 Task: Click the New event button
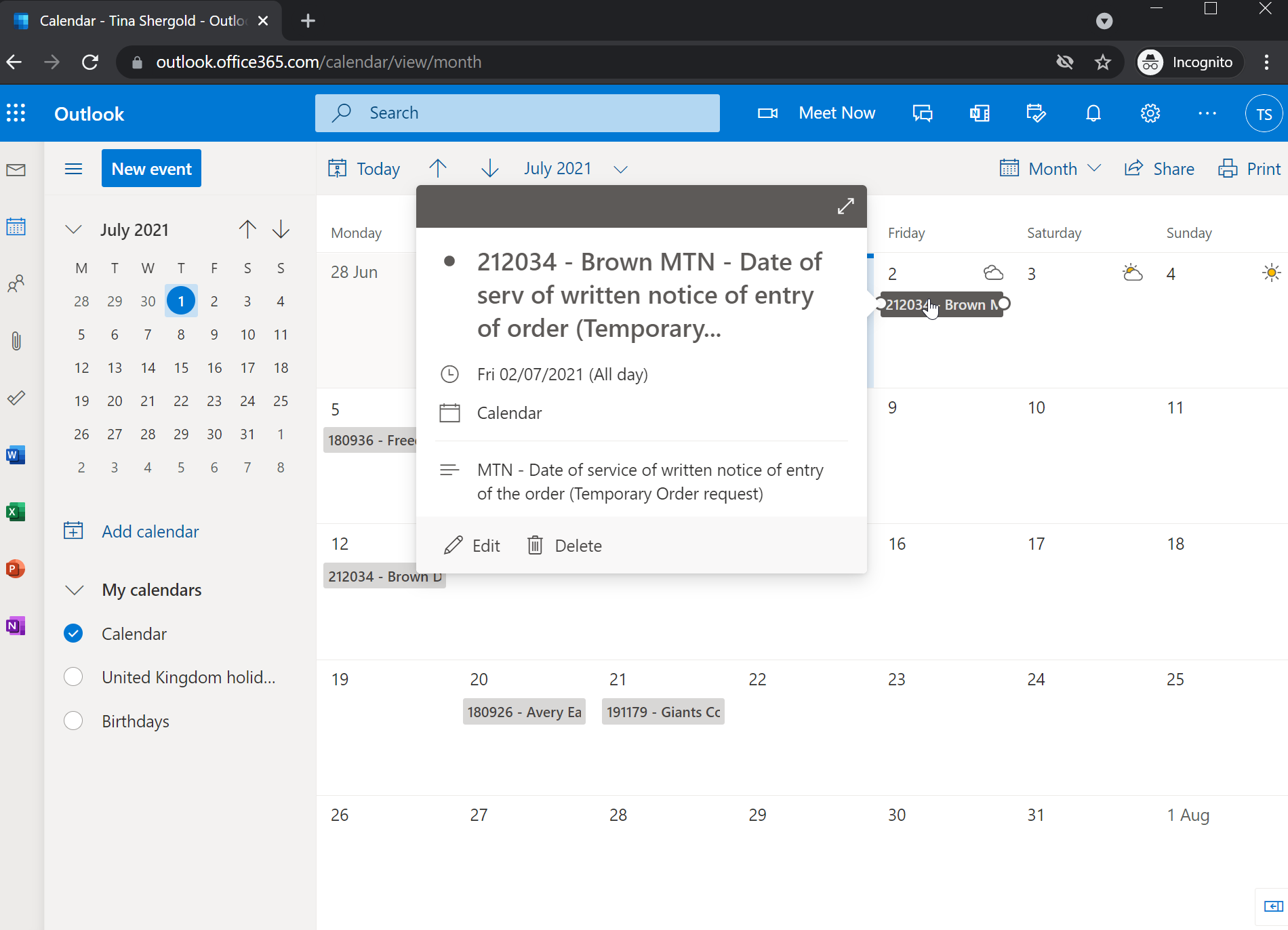pyautogui.click(x=151, y=169)
